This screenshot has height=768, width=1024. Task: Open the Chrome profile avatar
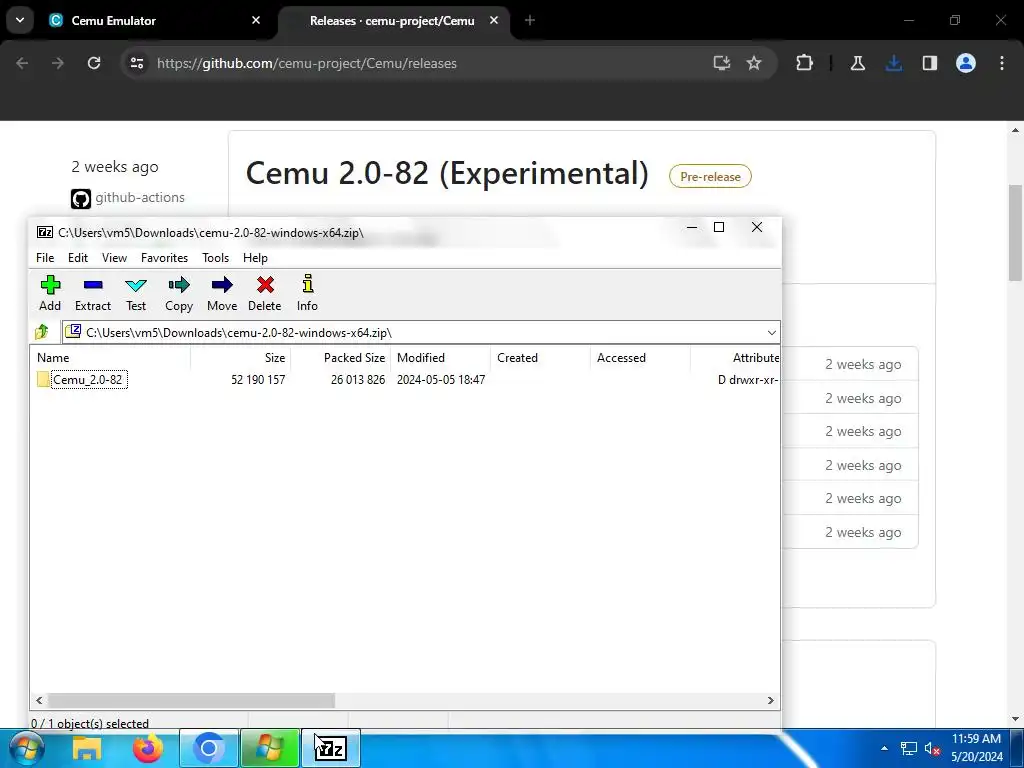tap(966, 63)
